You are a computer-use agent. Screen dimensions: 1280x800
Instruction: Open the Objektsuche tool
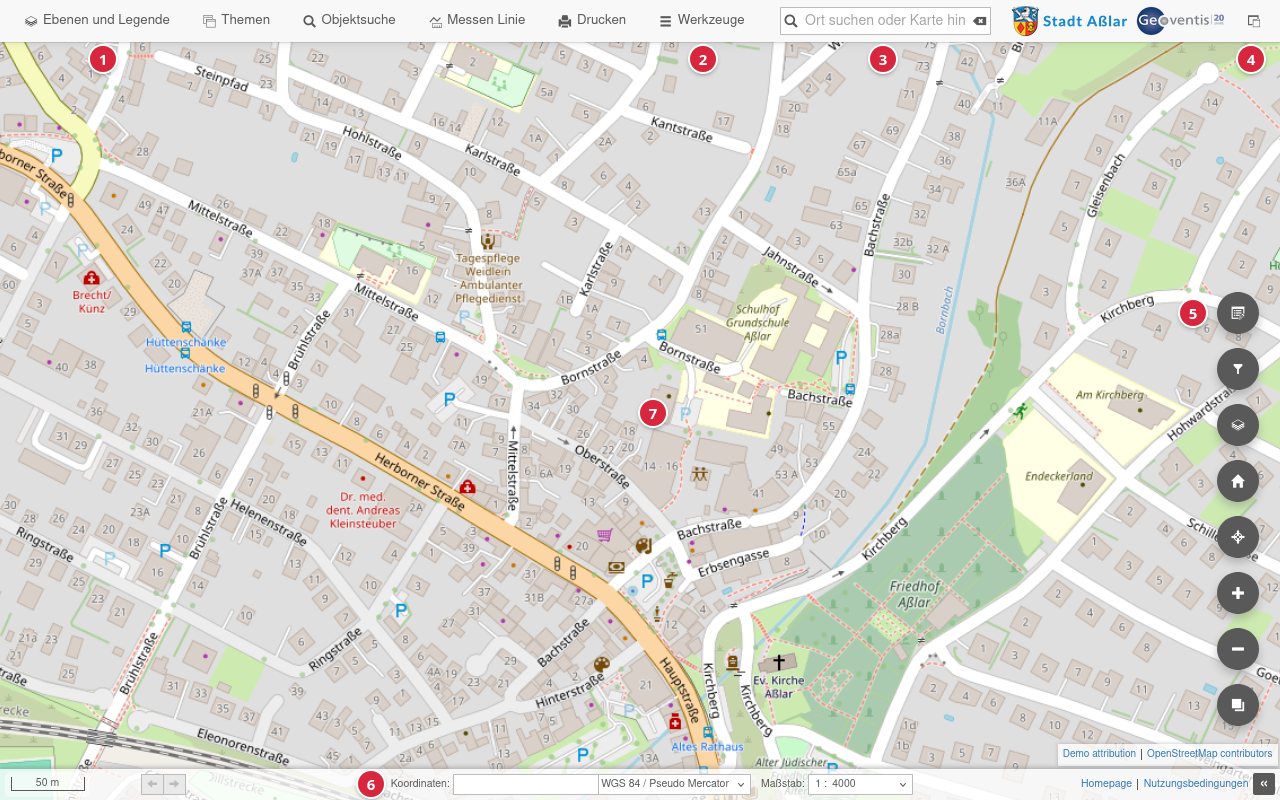click(349, 20)
